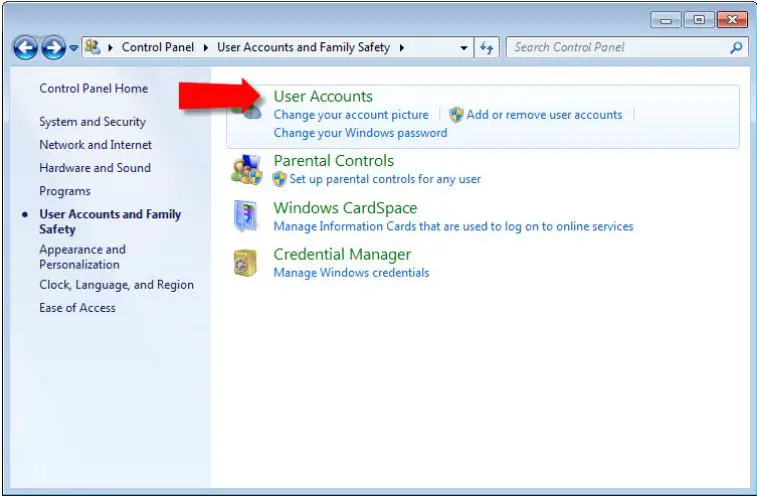Select User Accounts and Family Safety in sidebar

tap(110, 221)
